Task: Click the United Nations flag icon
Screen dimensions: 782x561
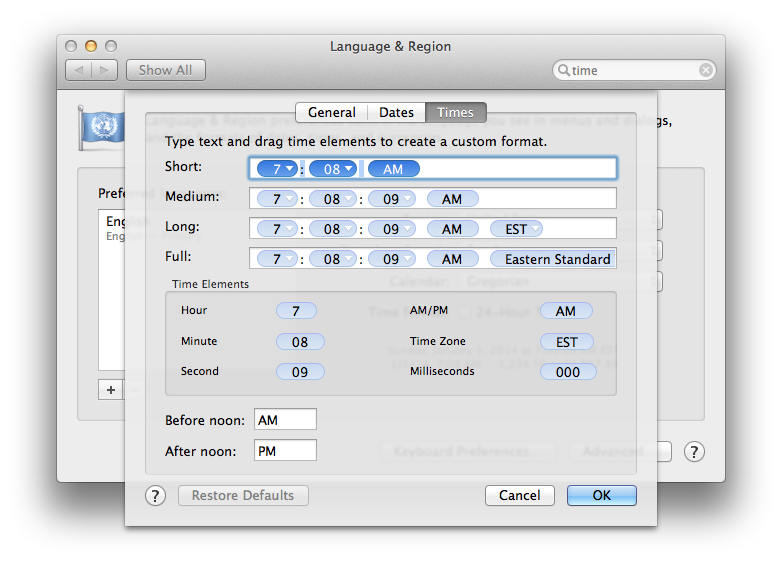Action: 101,128
